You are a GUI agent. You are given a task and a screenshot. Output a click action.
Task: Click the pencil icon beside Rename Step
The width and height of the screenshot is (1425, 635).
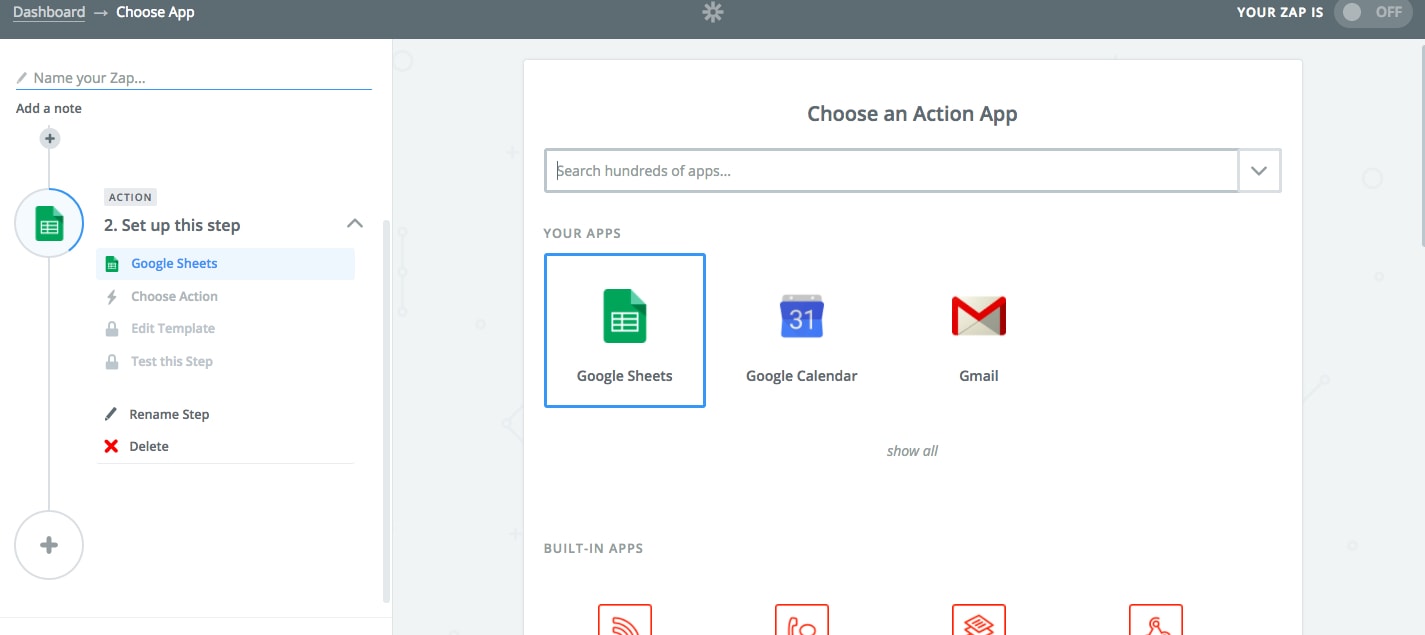pyautogui.click(x=111, y=414)
